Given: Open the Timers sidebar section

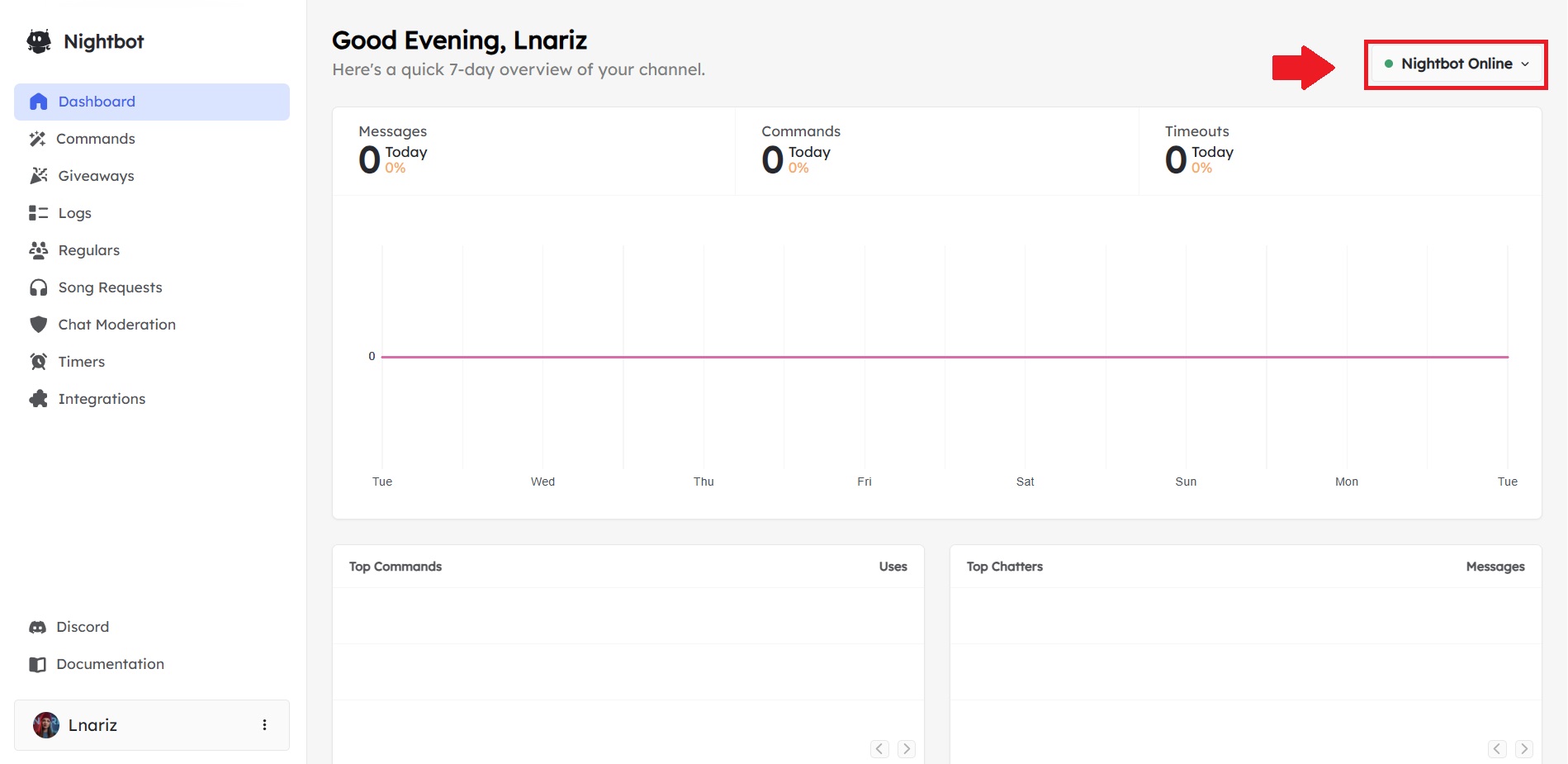Looking at the screenshot, I should pyautogui.click(x=152, y=362).
